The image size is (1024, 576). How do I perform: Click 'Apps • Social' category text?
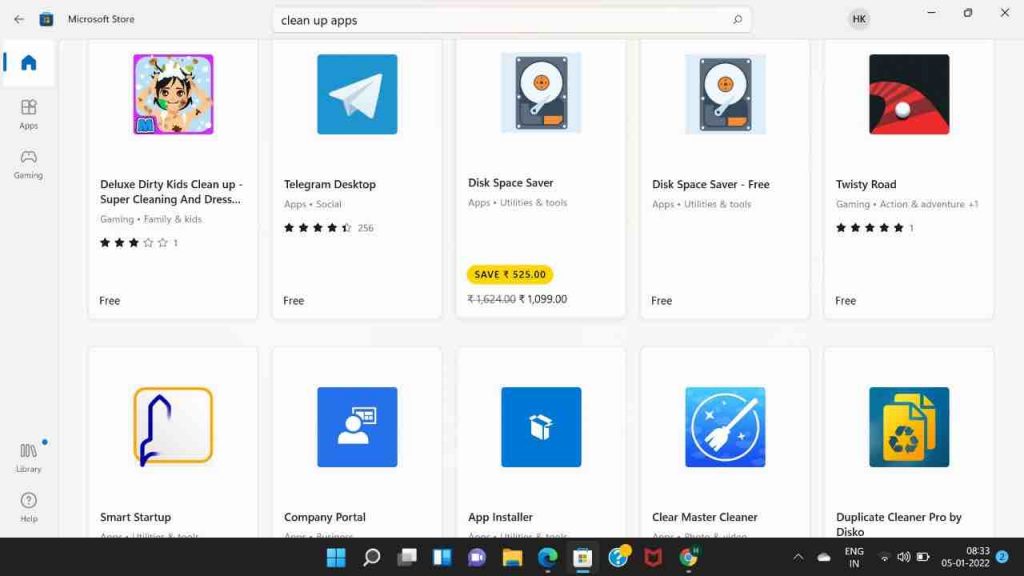312,204
